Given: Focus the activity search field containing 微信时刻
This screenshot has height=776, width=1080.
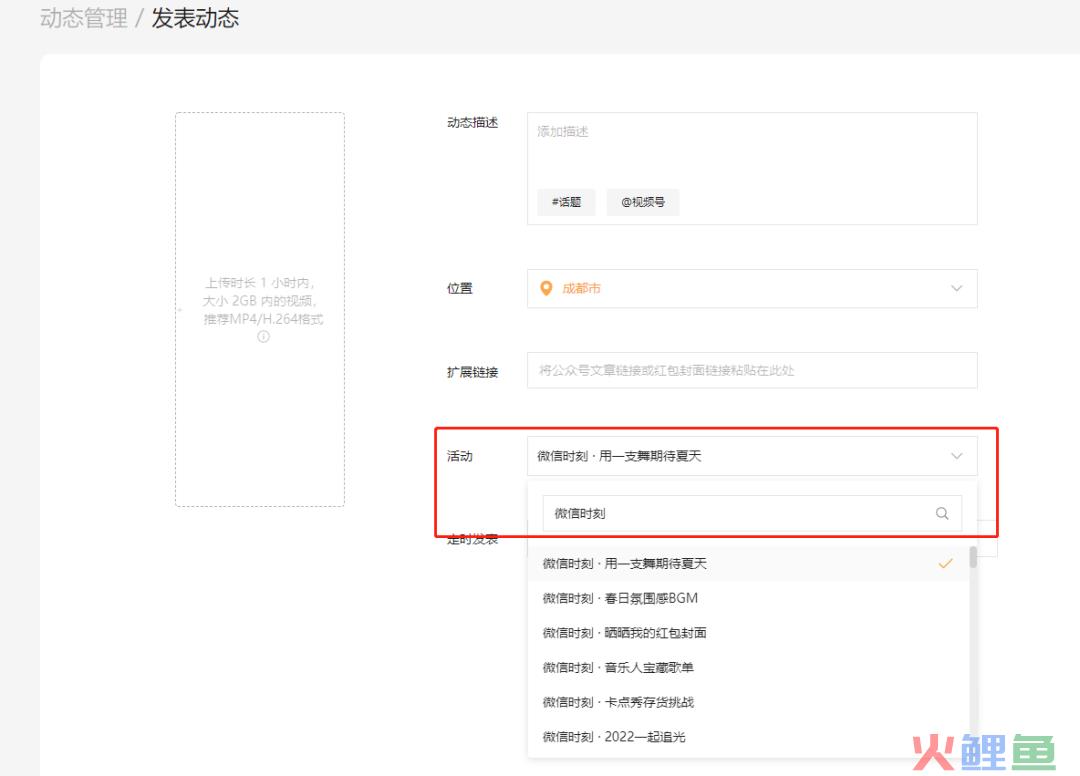Looking at the screenshot, I should (x=752, y=513).
